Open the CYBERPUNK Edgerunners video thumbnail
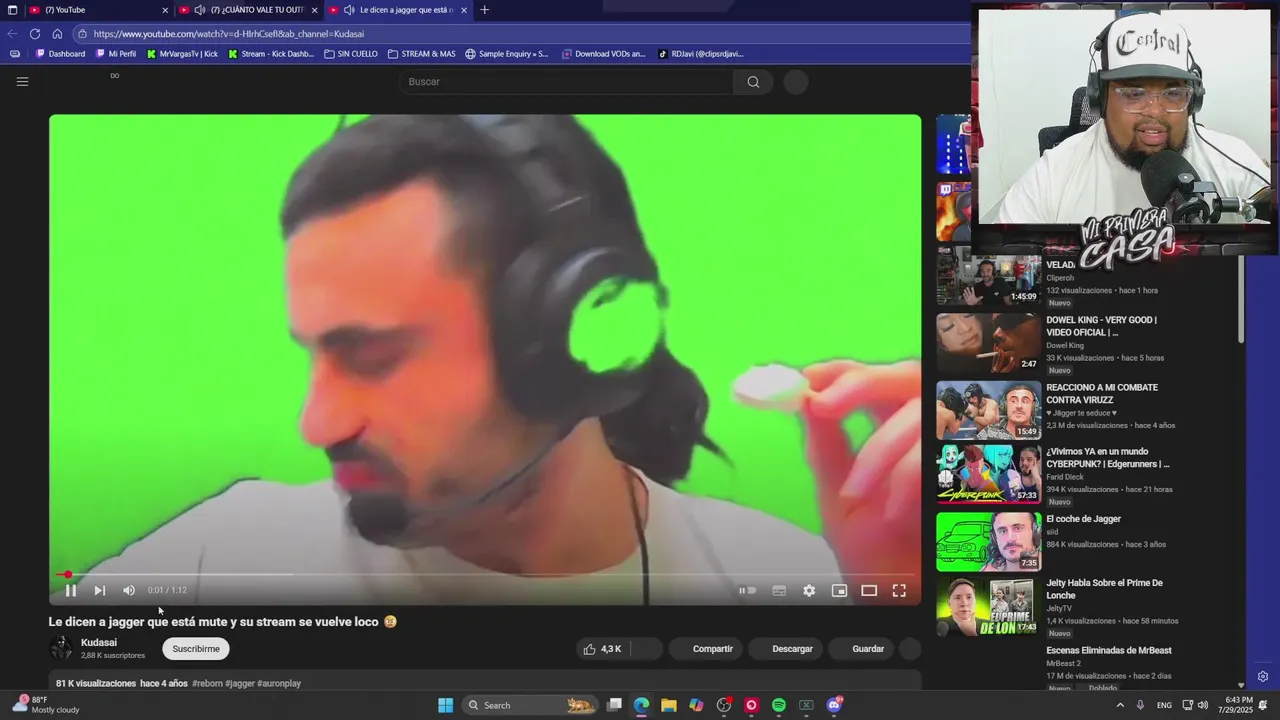This screenshot has height=720, width=1280. [988, 474]
